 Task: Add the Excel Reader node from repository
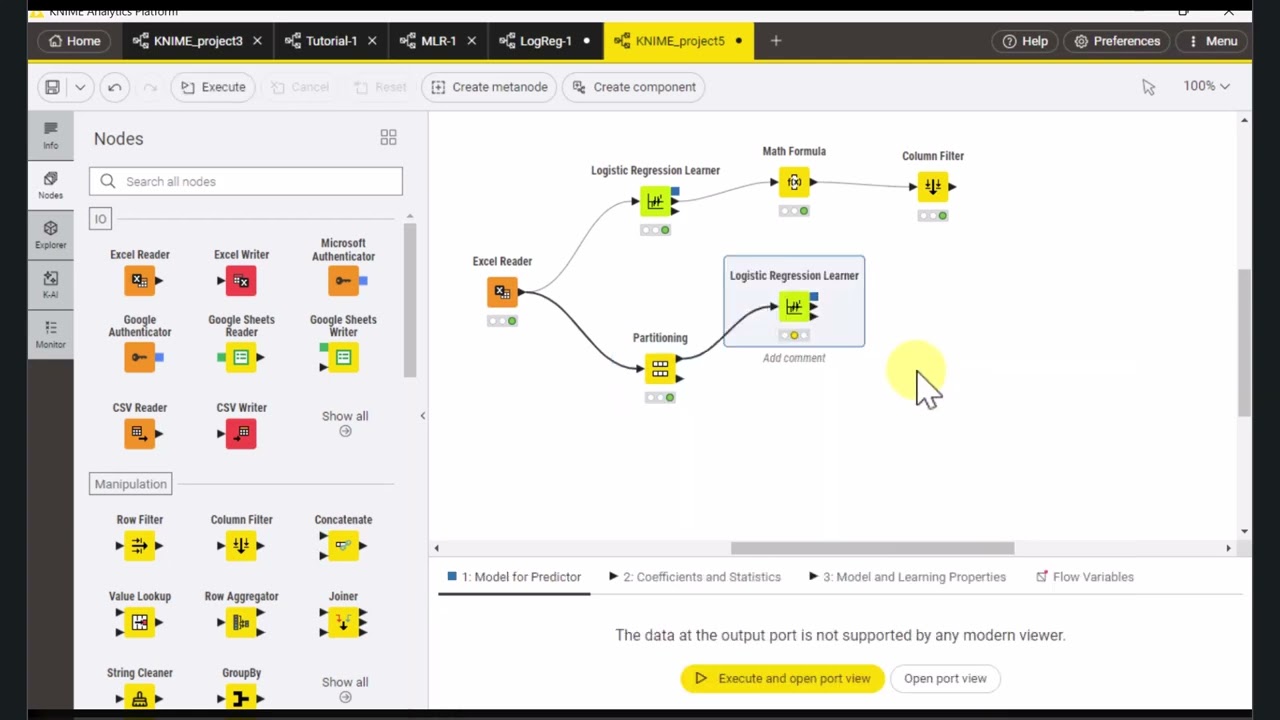140,281
